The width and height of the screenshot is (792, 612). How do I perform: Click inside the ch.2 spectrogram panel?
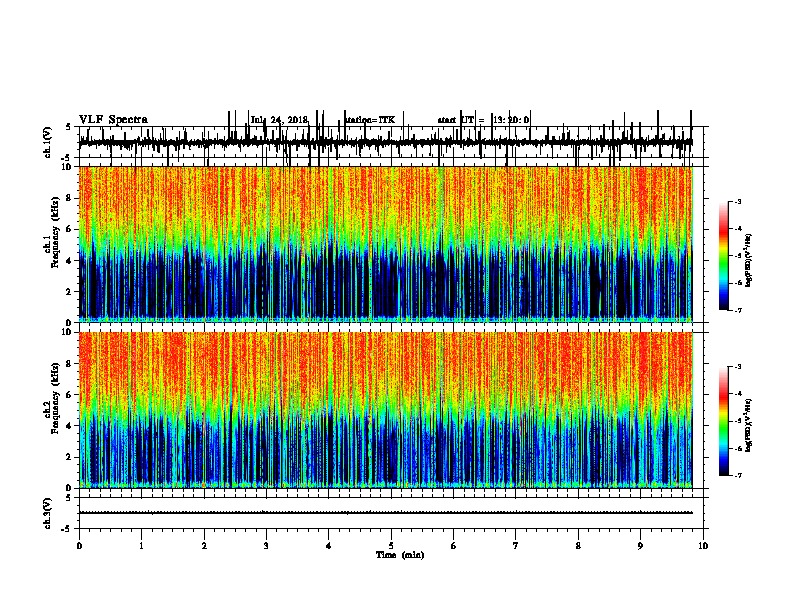(386, 410)
